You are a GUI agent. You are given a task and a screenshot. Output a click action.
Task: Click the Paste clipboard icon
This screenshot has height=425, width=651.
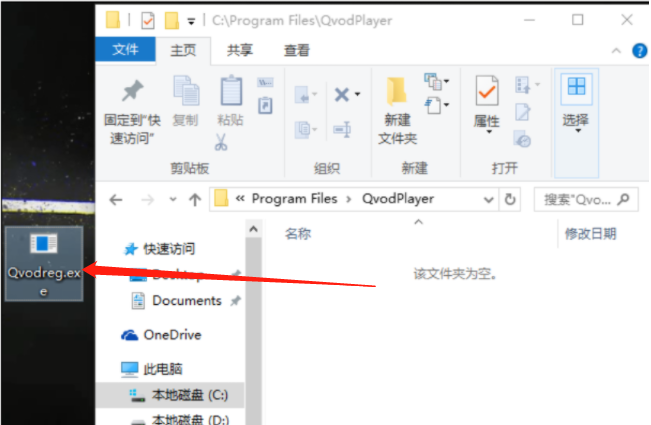tap(231, 90)
